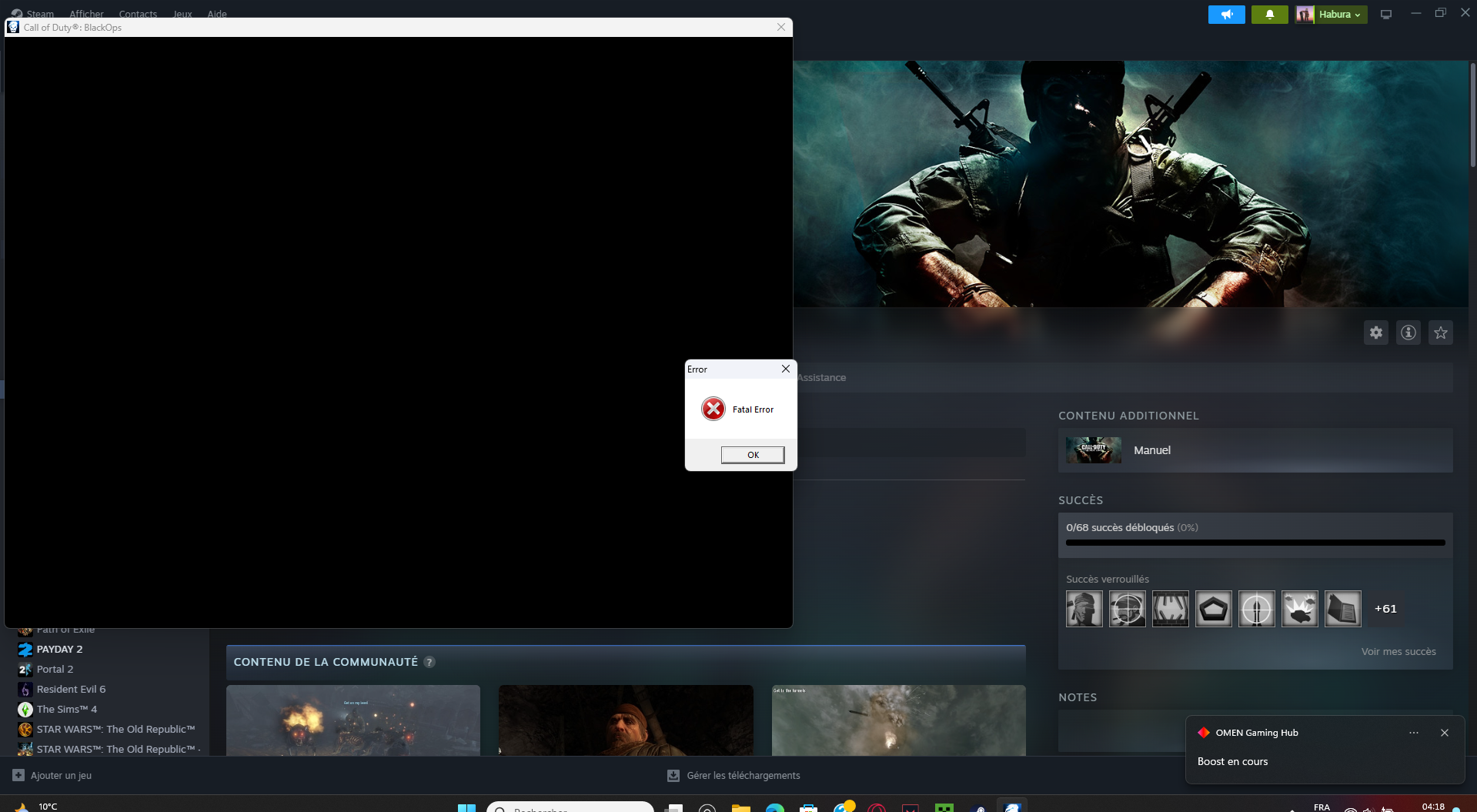Select the first locked achievement soldier icon
1477x812 pixels.
pyautogui.click(x=1084, y=609)
